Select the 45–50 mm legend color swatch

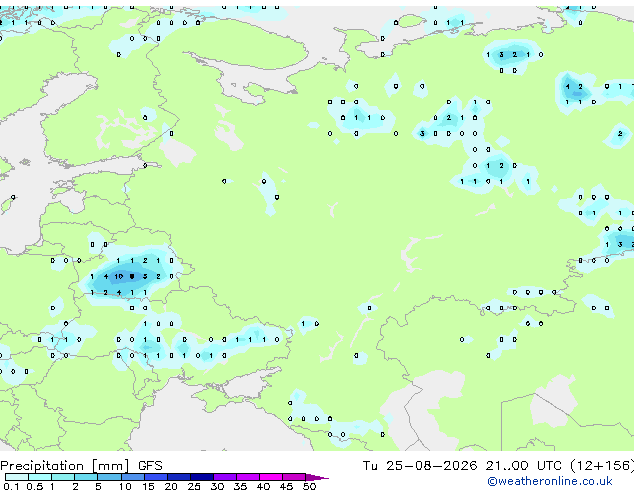(294, 477)
